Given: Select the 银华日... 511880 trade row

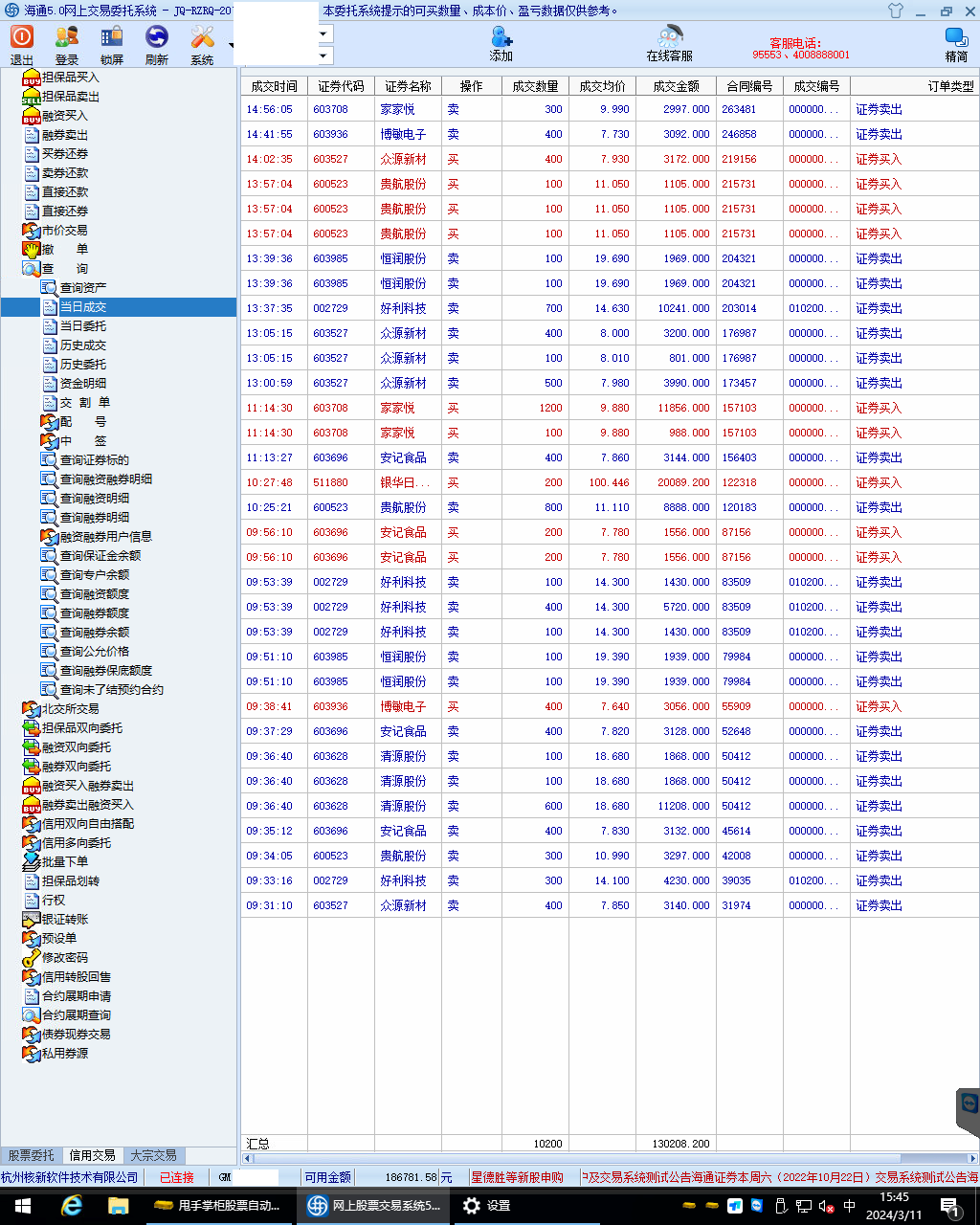Looking at the screenshot, I should coord(610,482).
